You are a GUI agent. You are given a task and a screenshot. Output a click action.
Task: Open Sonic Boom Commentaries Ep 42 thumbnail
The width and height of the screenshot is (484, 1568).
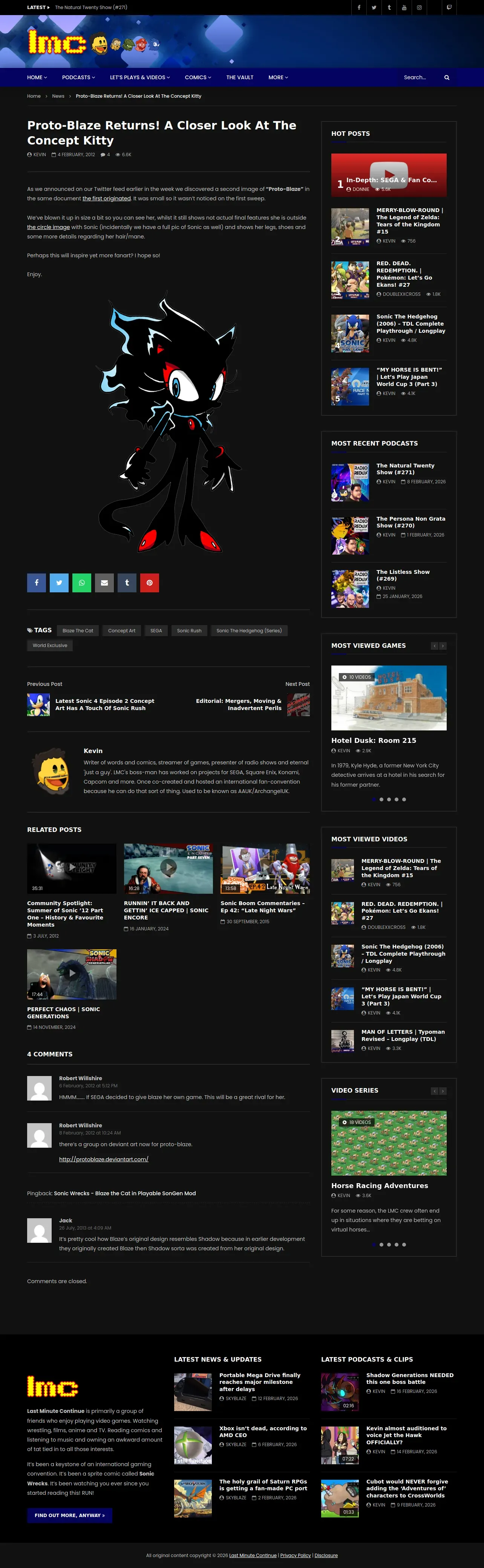[x=265, y=868]
